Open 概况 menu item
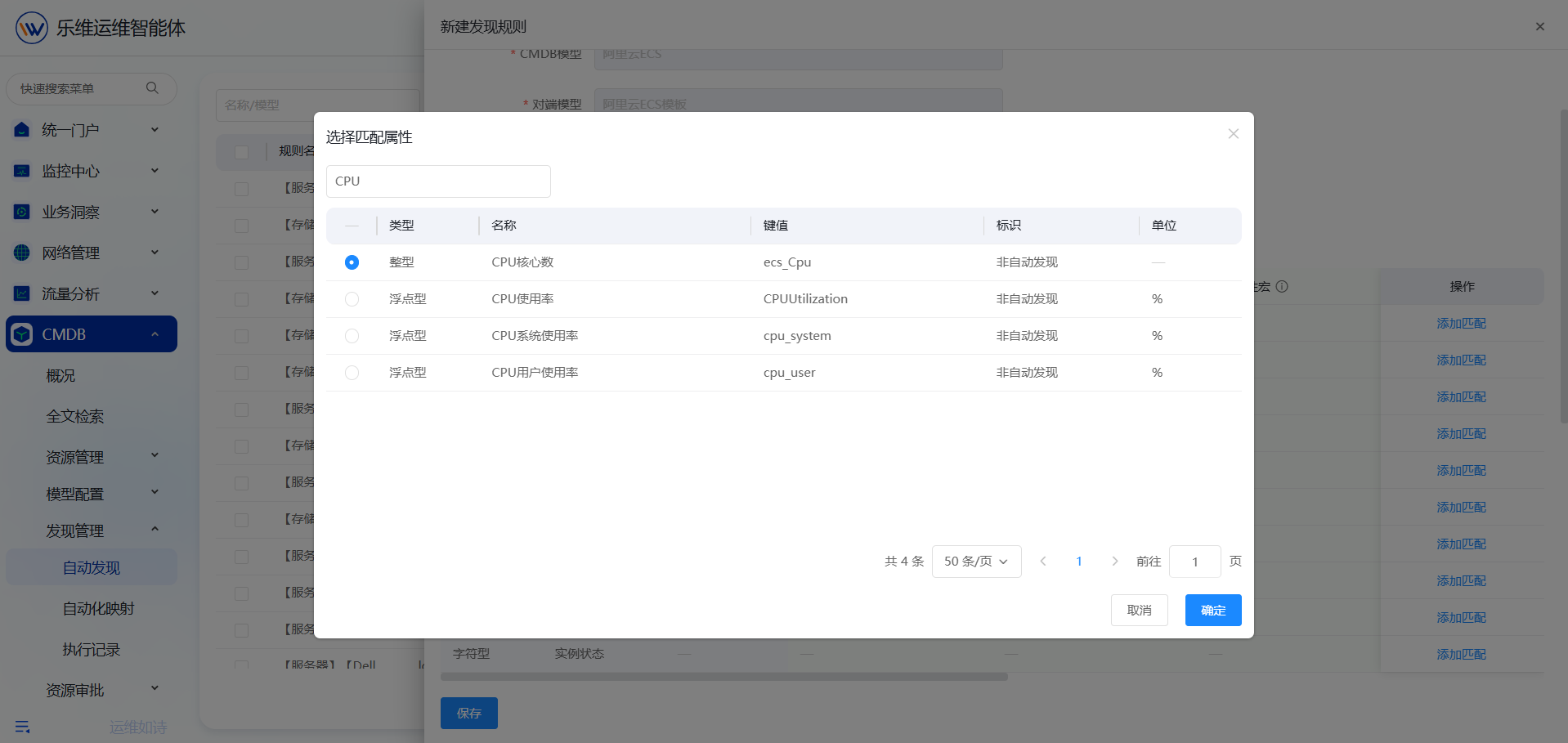Screen dimensions: 1568x743 click(60, 376)
